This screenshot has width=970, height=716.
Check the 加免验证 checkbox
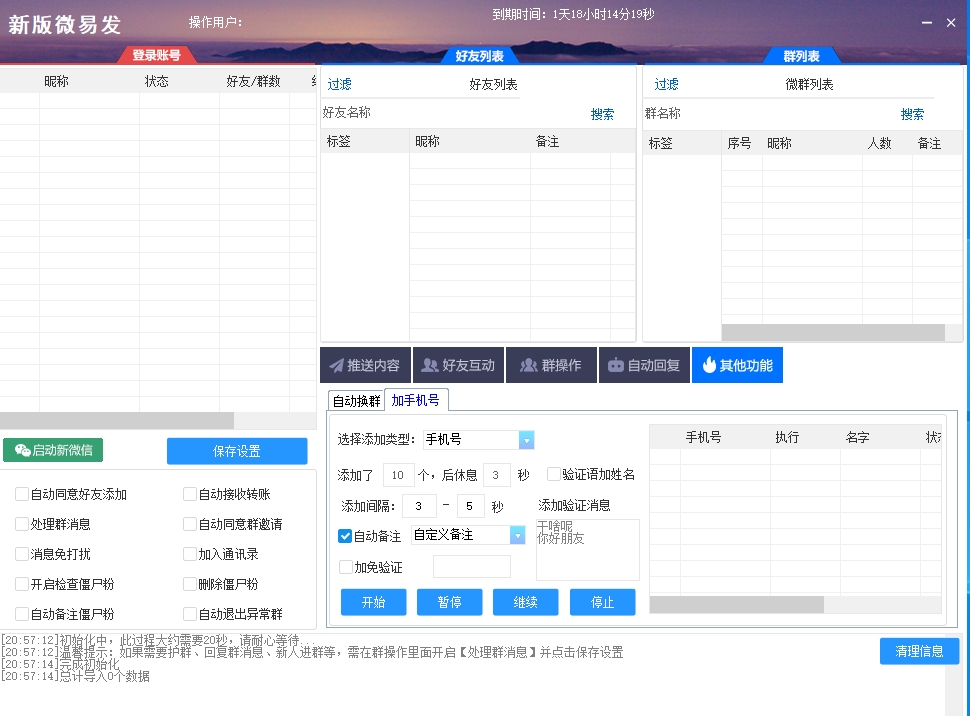coord(346,567)
